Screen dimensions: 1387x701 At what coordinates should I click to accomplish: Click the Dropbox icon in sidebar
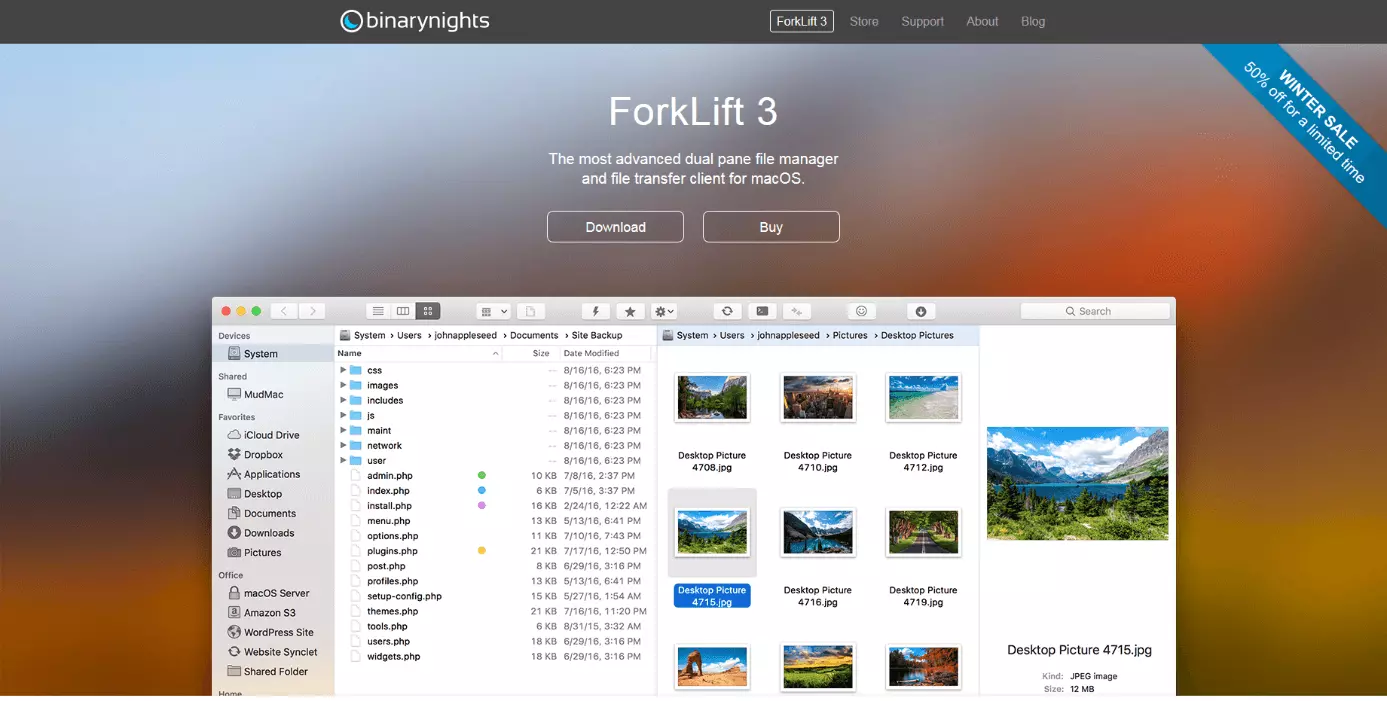click(234, 455)
